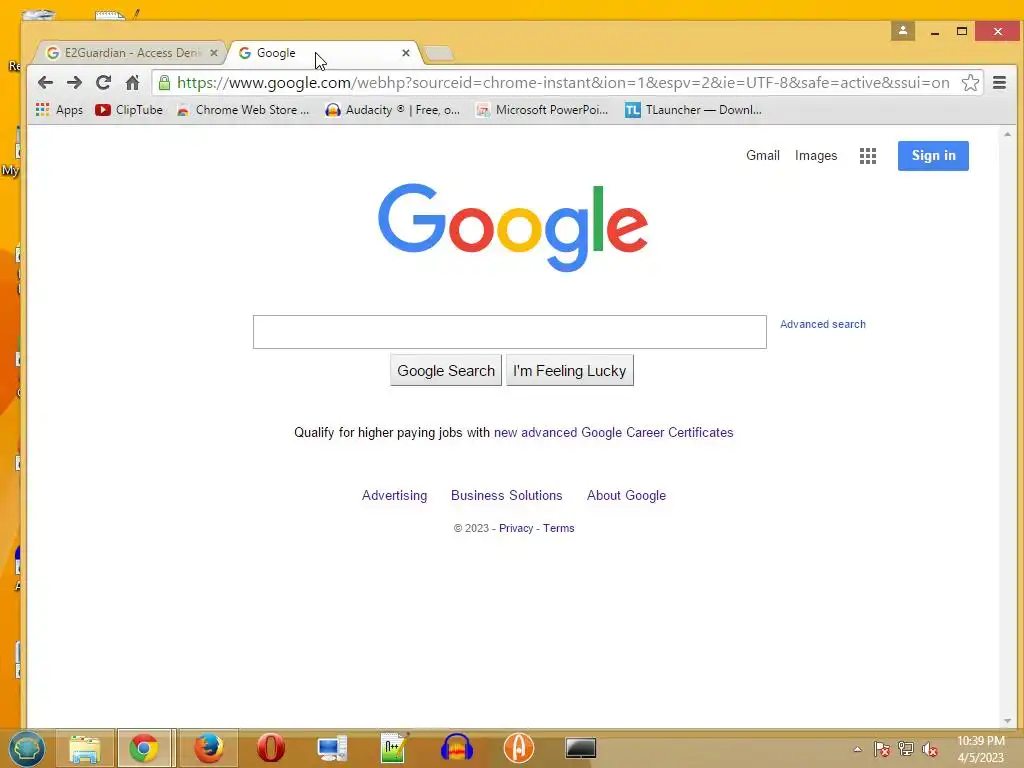
Task: Open the Images link
Action: click(816, 155)
